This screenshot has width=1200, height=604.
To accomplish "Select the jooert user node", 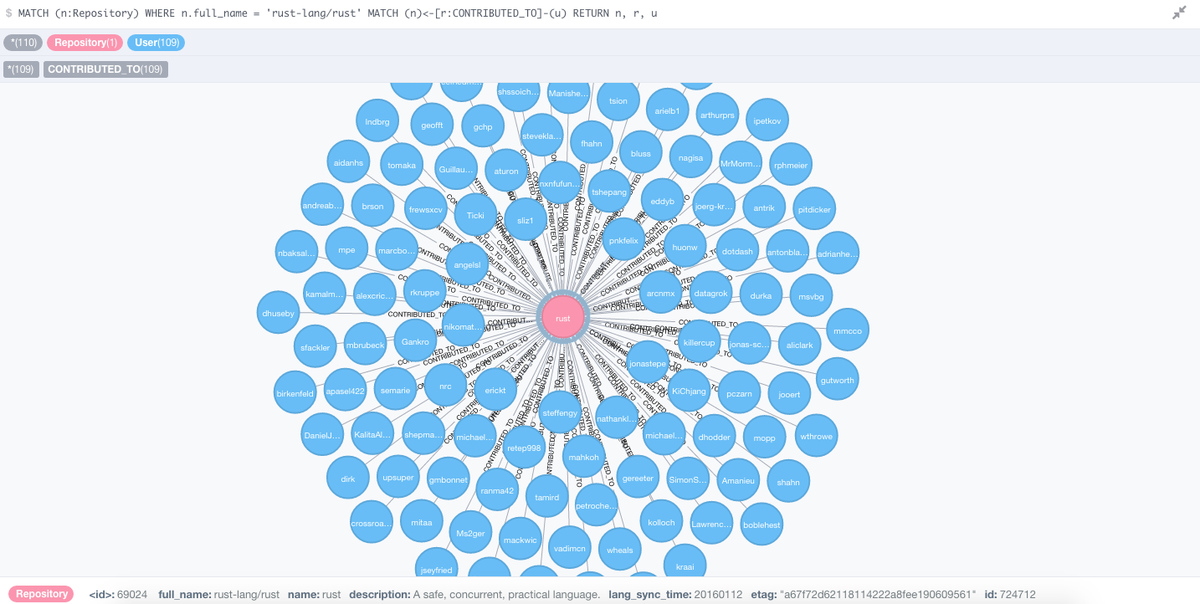I will 789,394.
